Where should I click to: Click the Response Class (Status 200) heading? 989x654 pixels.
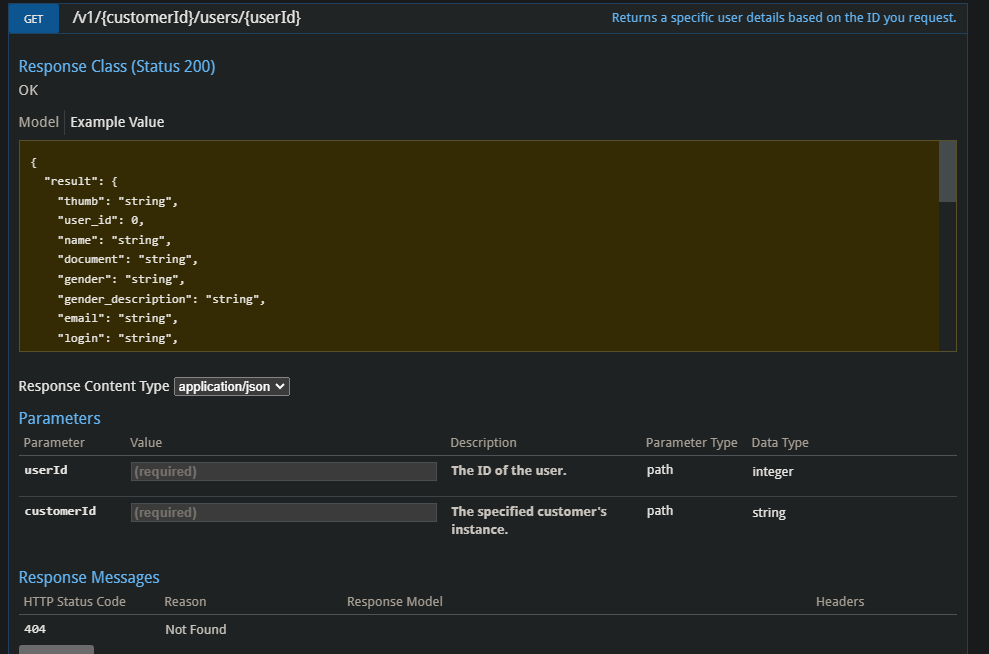[x=117, y=66]
